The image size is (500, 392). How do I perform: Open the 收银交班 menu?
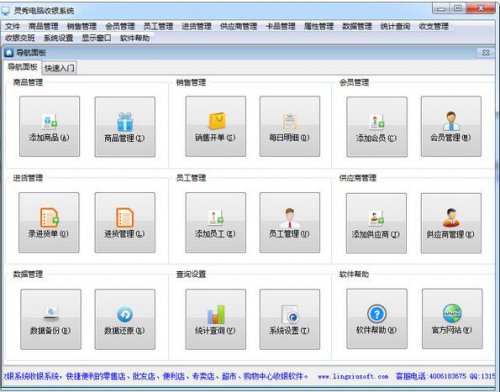20,38
